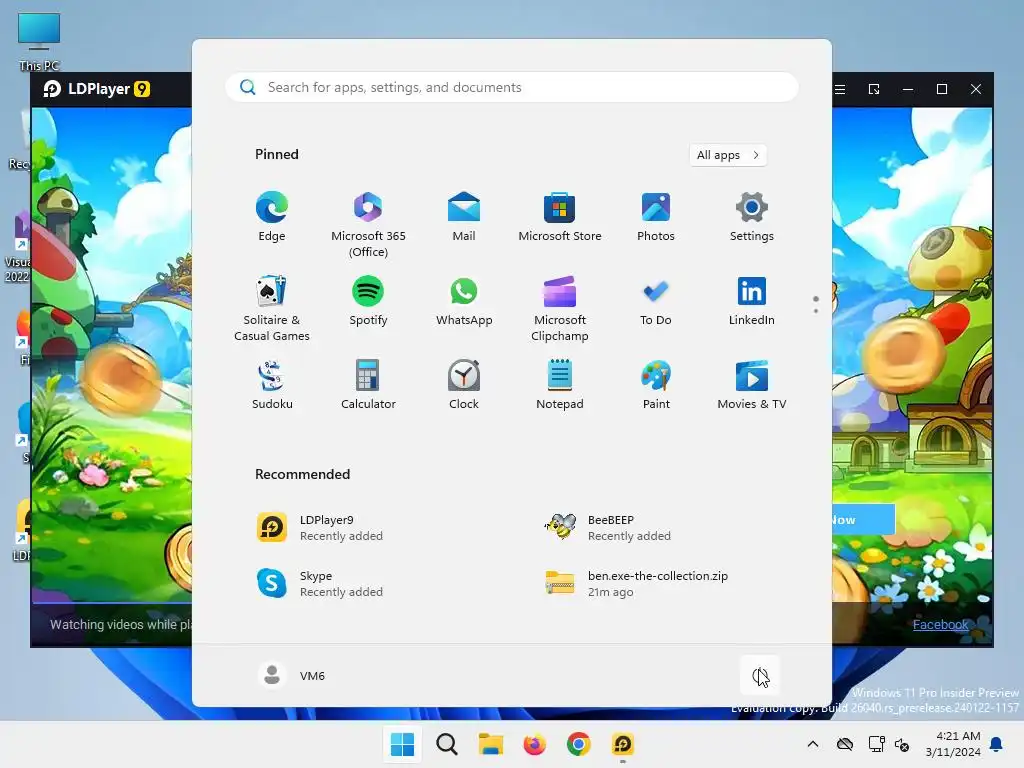Open LDPlayer hamburger menu

840,89
